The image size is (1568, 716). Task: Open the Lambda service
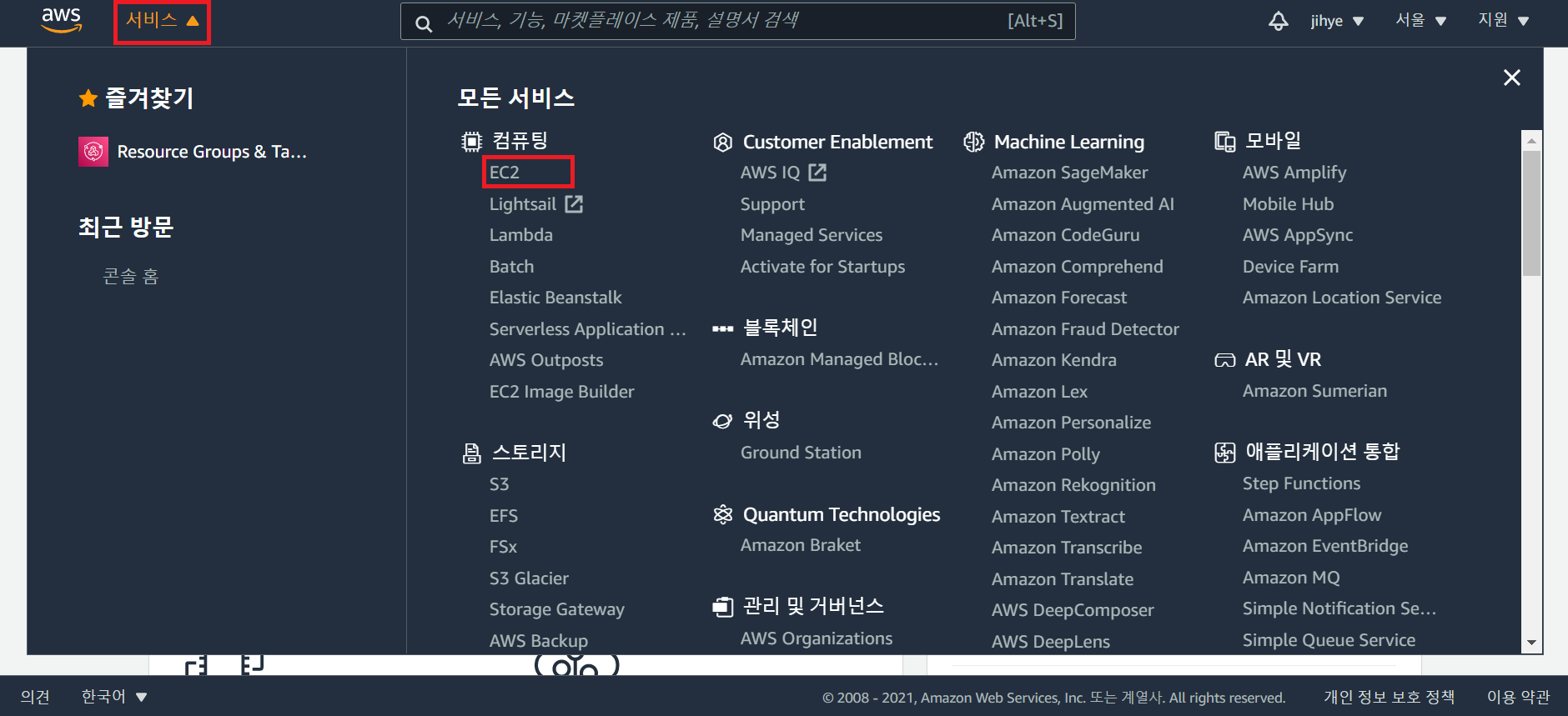click(521, 235)
